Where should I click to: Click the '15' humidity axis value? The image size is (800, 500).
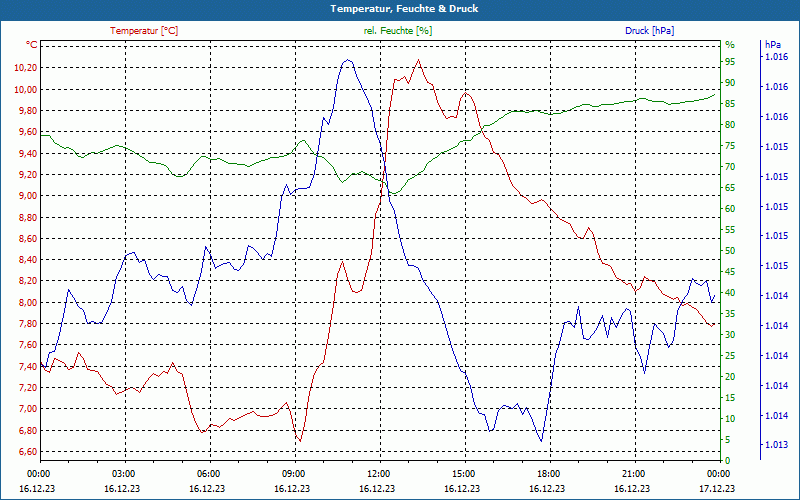(730, 397)
